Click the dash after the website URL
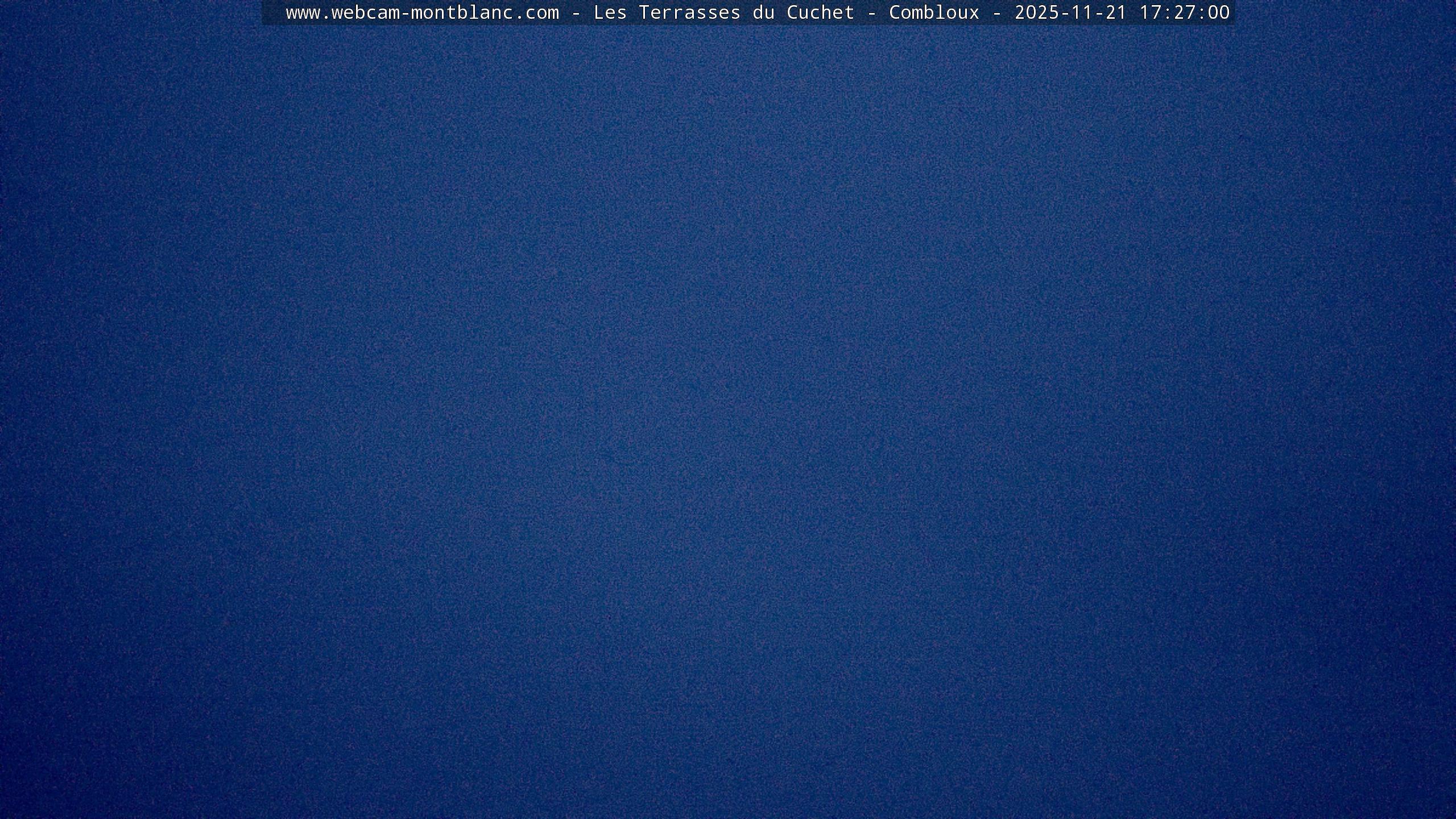 pos(576,13)
